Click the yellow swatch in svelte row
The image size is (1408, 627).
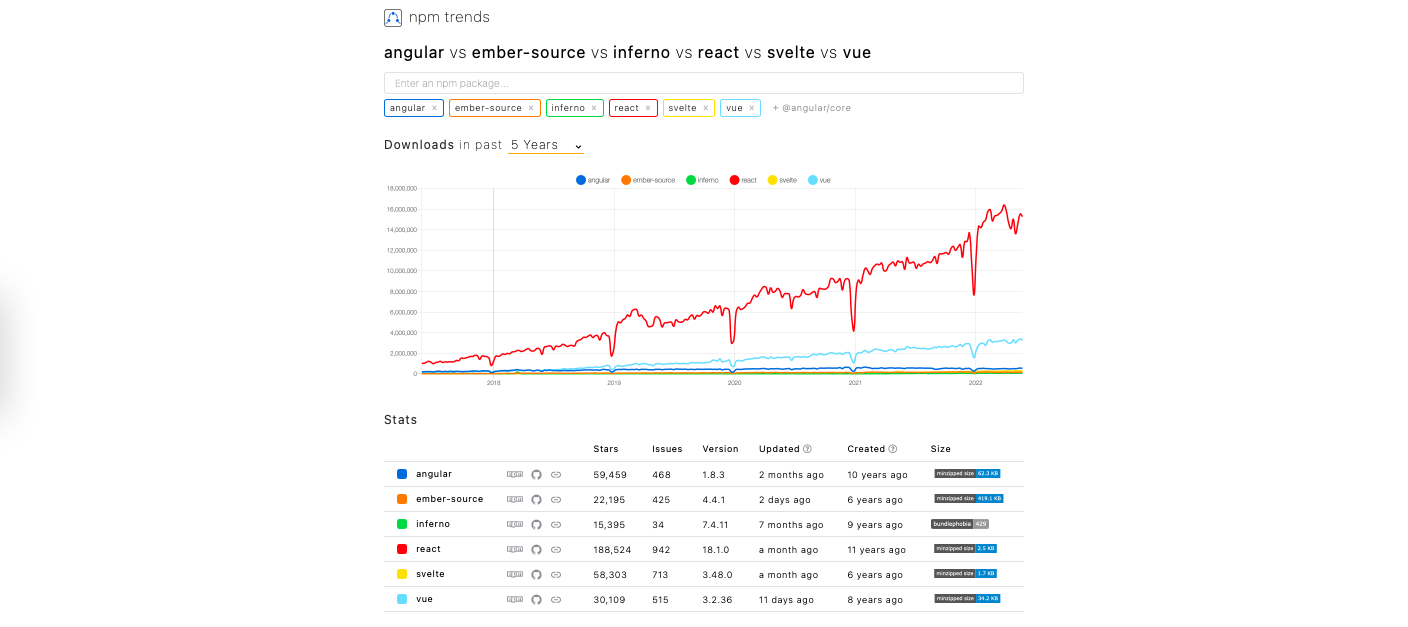tap(402, 574)
